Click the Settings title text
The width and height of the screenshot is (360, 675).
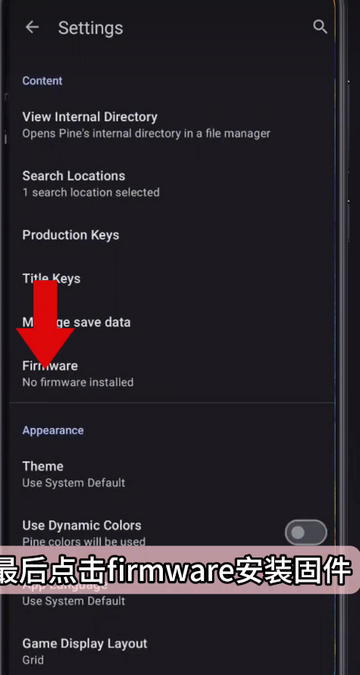(90, 28)
